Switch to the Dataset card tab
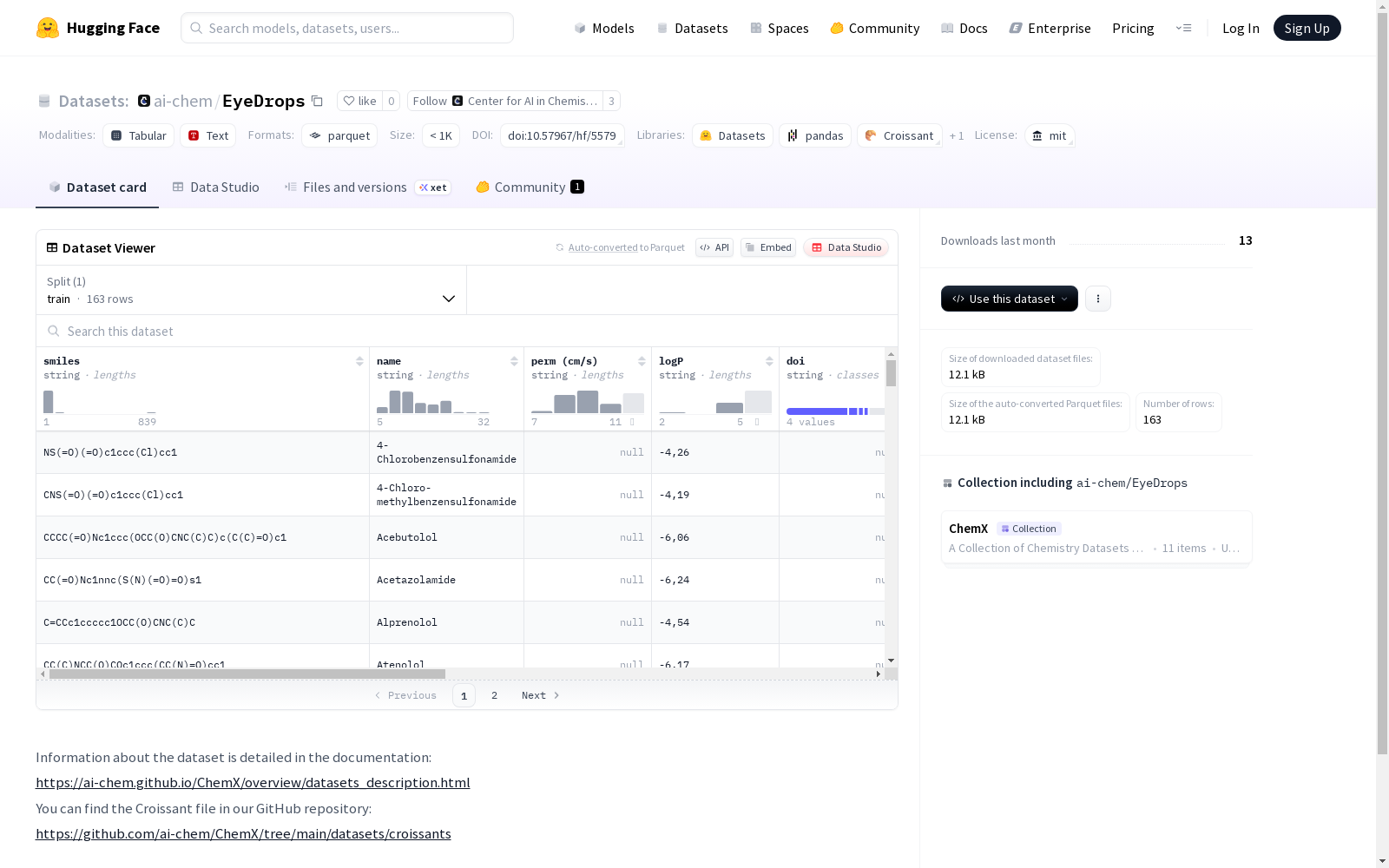This screenshot has width=1389, height=868. (x=97, y=187)
